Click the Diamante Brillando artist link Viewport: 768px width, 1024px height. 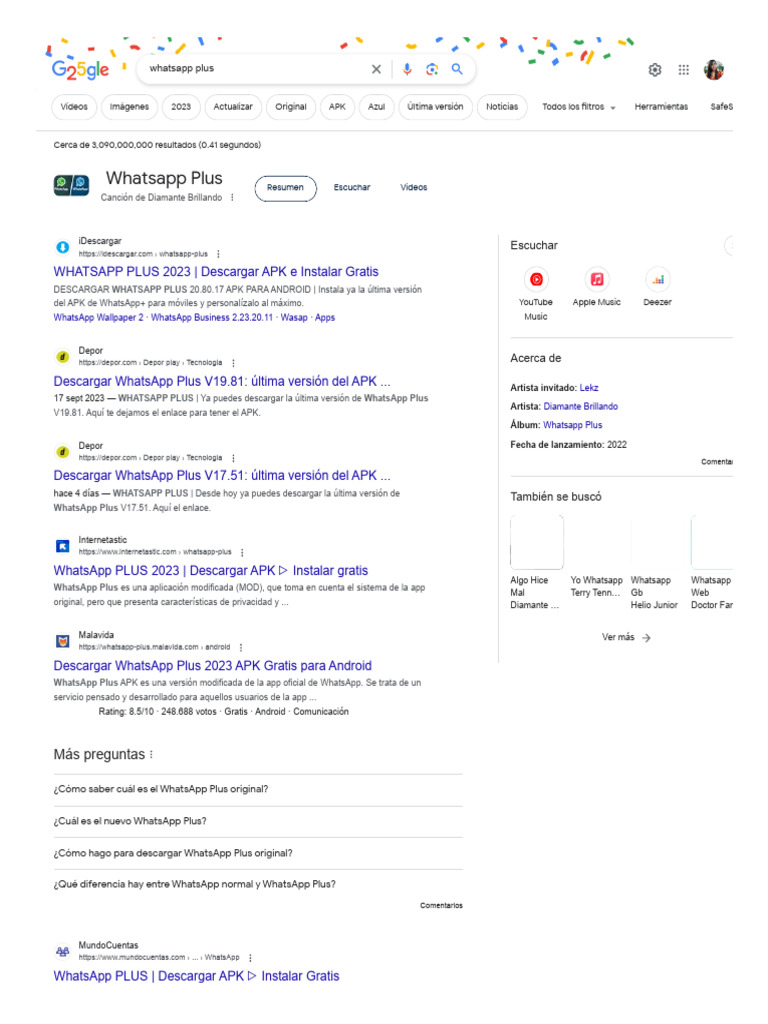tap(581, 406)
